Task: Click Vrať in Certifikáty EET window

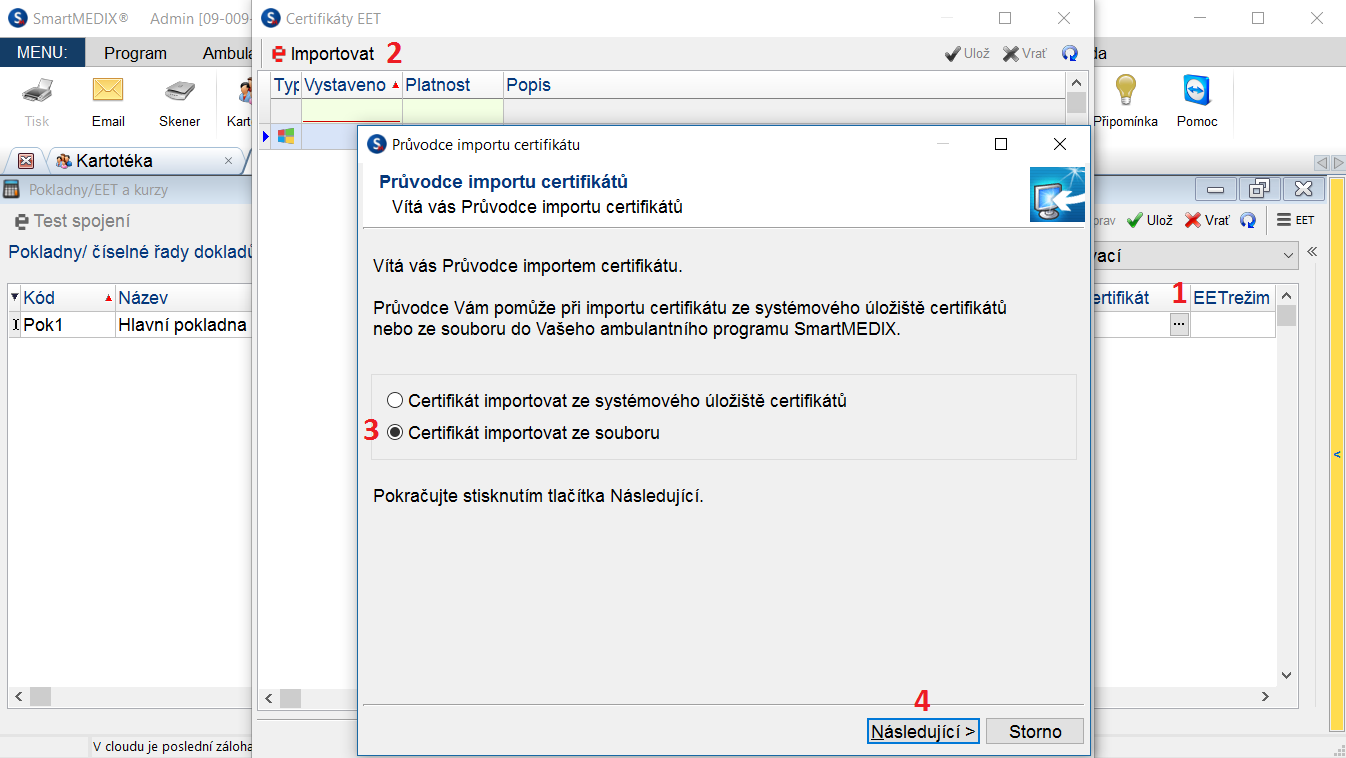Action: [x=1025, y=54]
